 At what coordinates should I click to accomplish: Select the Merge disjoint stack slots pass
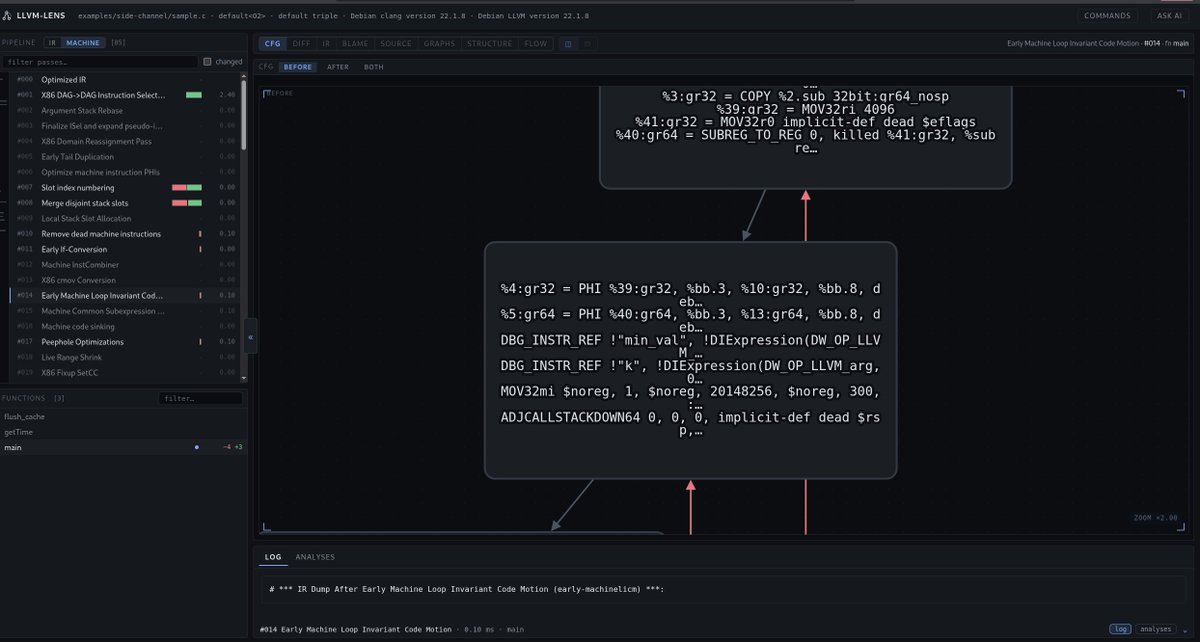pyautogui.click(x=123, y=203)
